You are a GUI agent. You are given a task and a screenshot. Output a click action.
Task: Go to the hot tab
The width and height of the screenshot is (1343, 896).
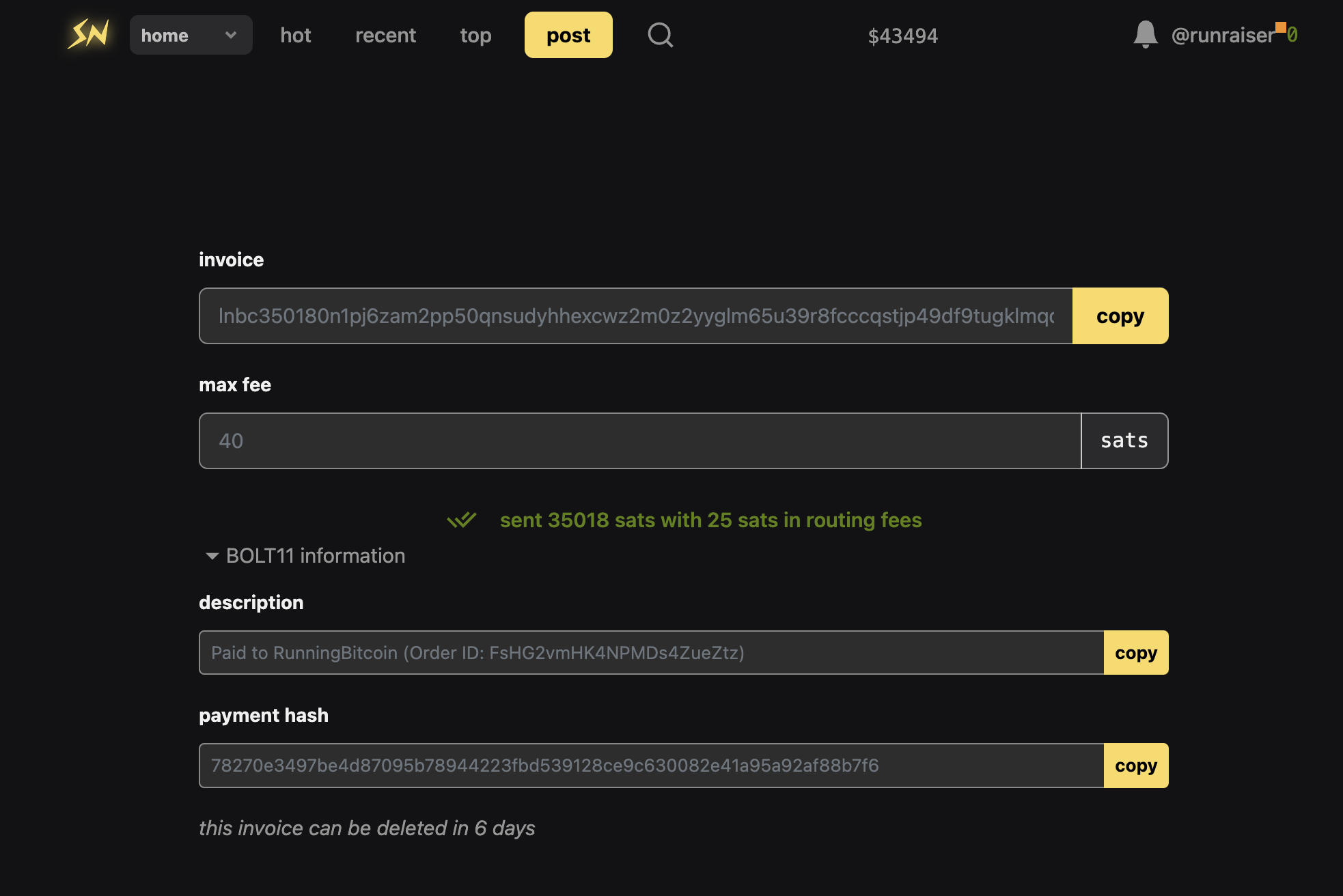tap(295, 35)
